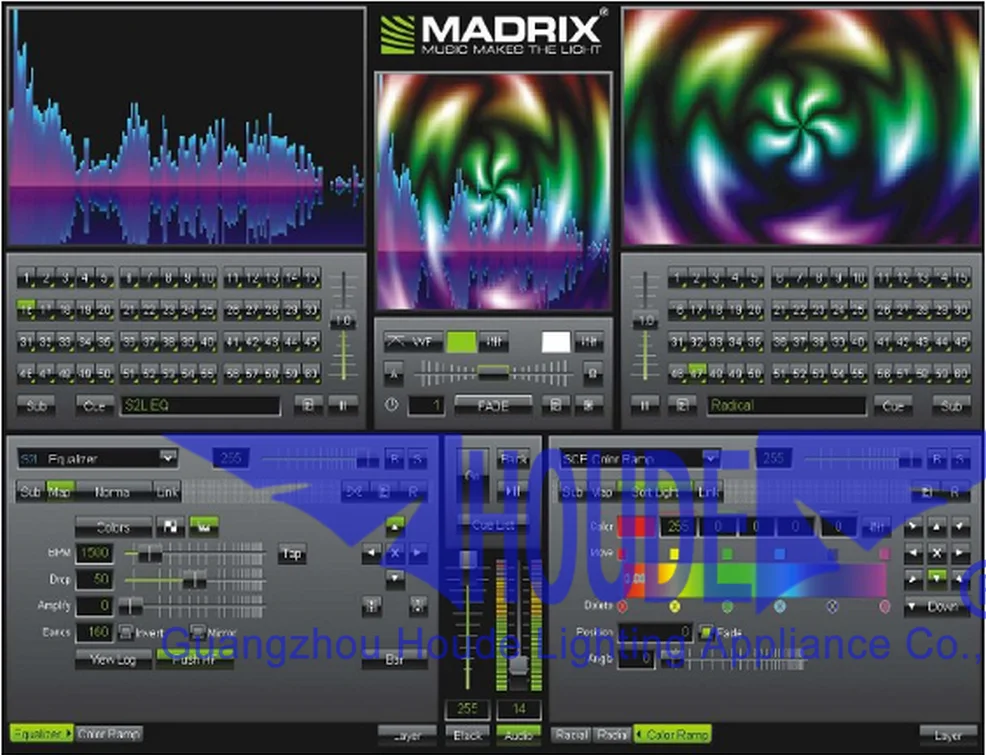Click the WF crossfade type button
The height and width of the screenshot is (755, 986).
[413, 342]
